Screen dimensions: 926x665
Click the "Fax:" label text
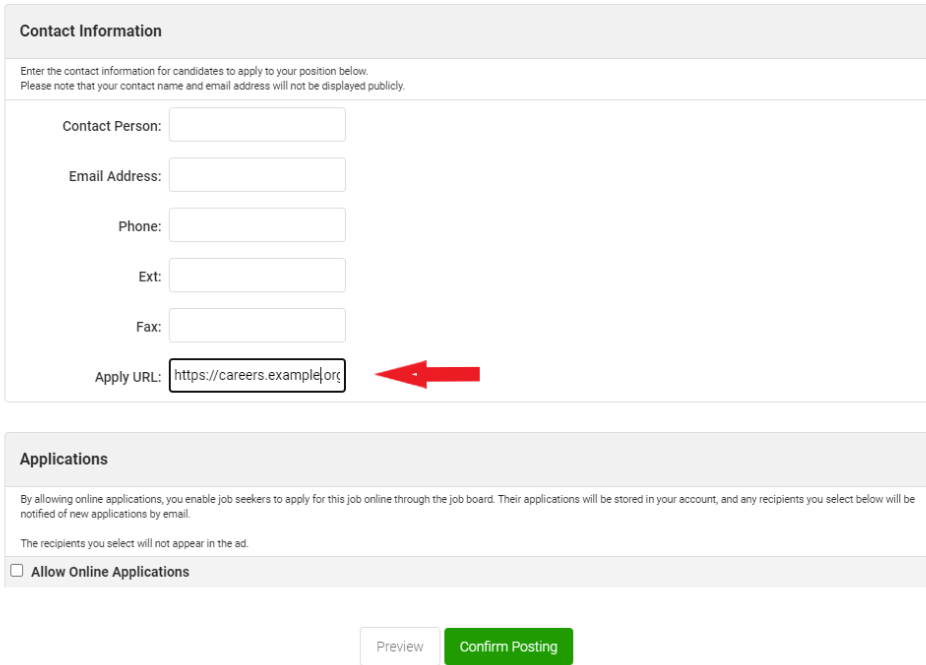click(x=150, y=326)
